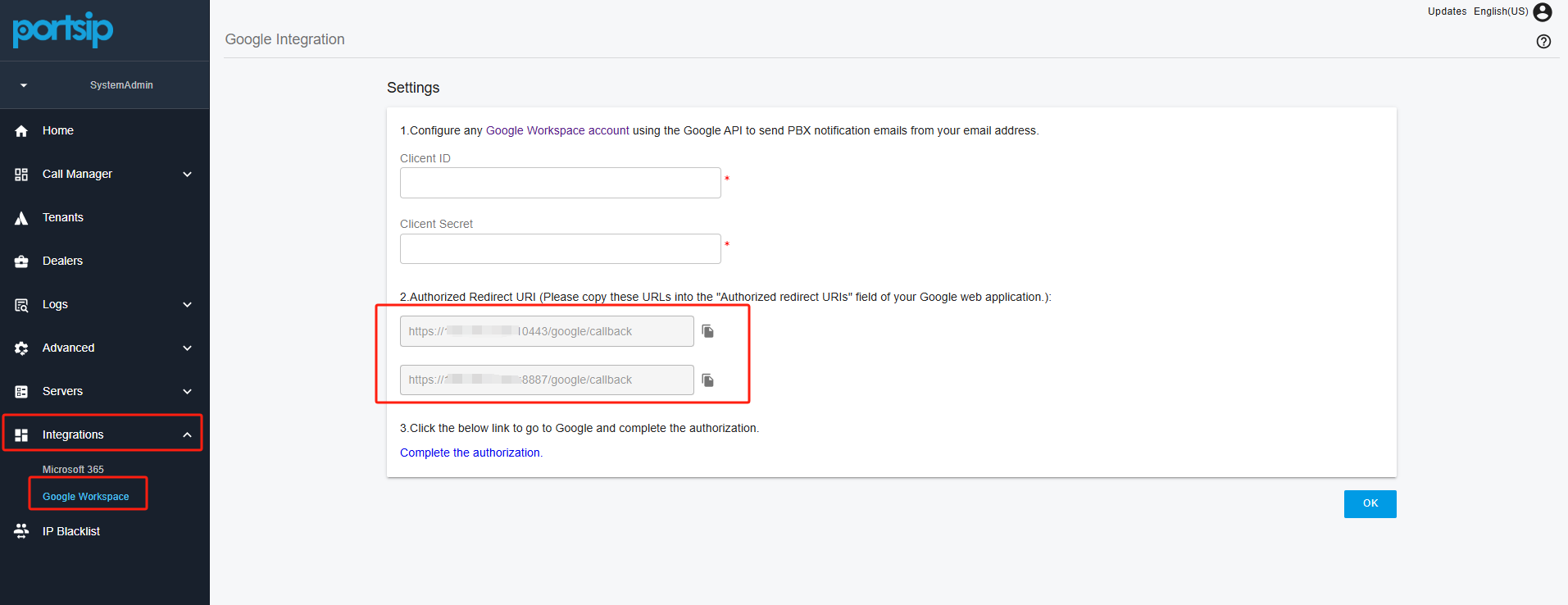Open the Complete the authorization link
This screenshot has width=1568, height=605.
pyautogui.click(x=470, y=453)
